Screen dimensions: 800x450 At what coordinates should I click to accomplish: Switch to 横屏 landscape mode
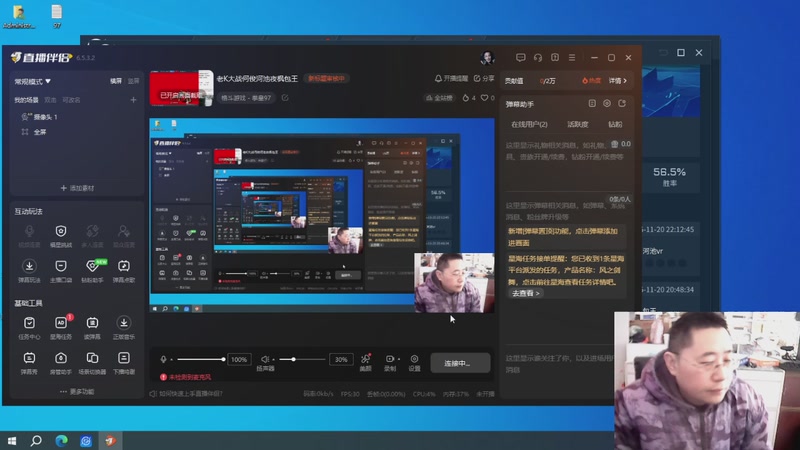coord(116,81)
